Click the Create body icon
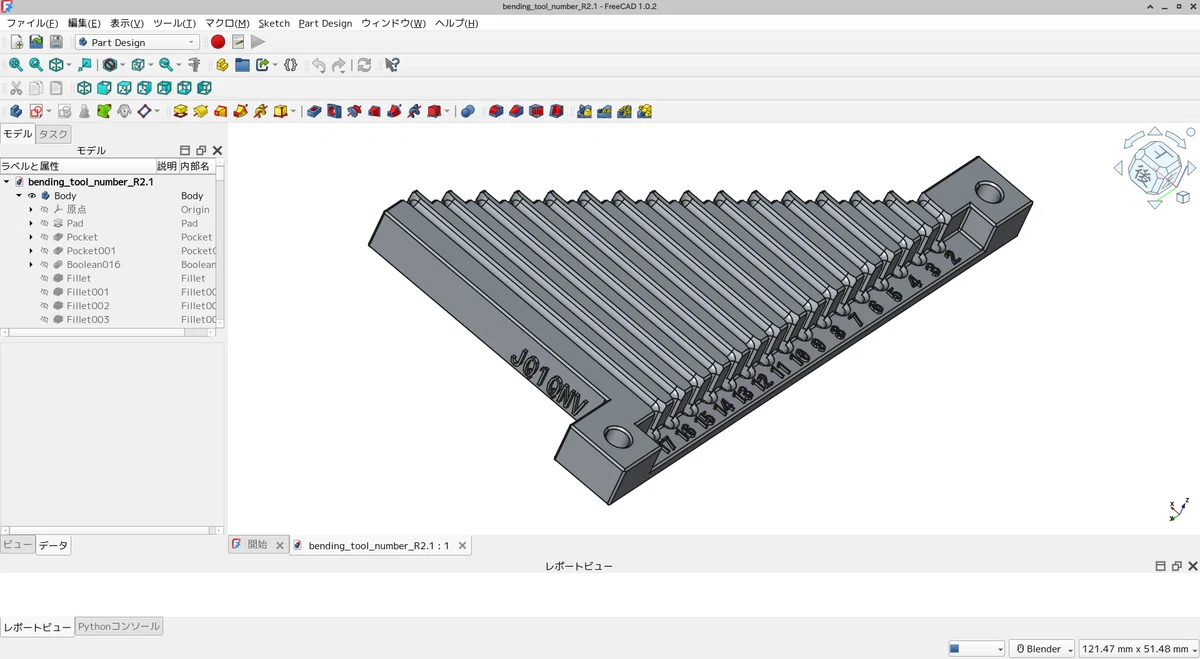1200x659 pixels. (16, 111)
